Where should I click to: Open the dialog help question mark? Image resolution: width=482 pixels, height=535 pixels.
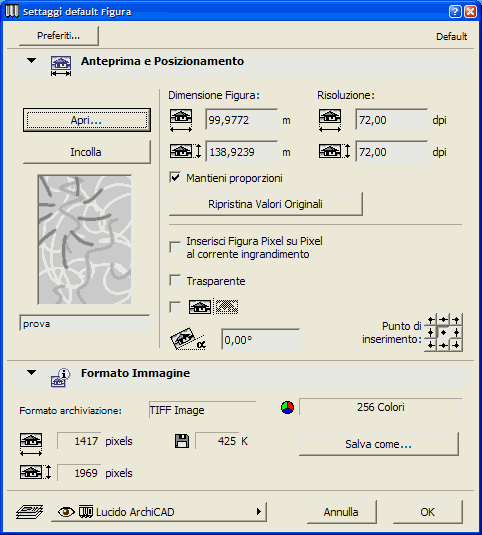tap(455, 12)
